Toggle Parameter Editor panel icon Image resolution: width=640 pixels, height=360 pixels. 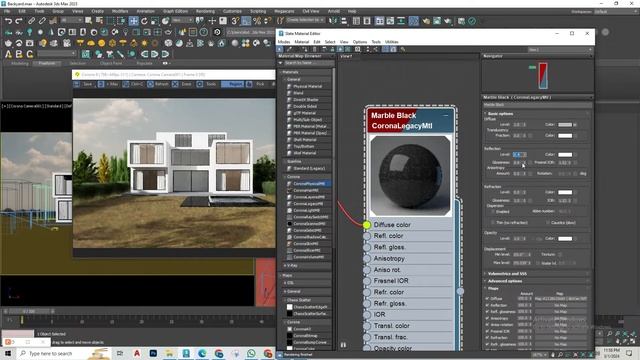coord(393,49)
